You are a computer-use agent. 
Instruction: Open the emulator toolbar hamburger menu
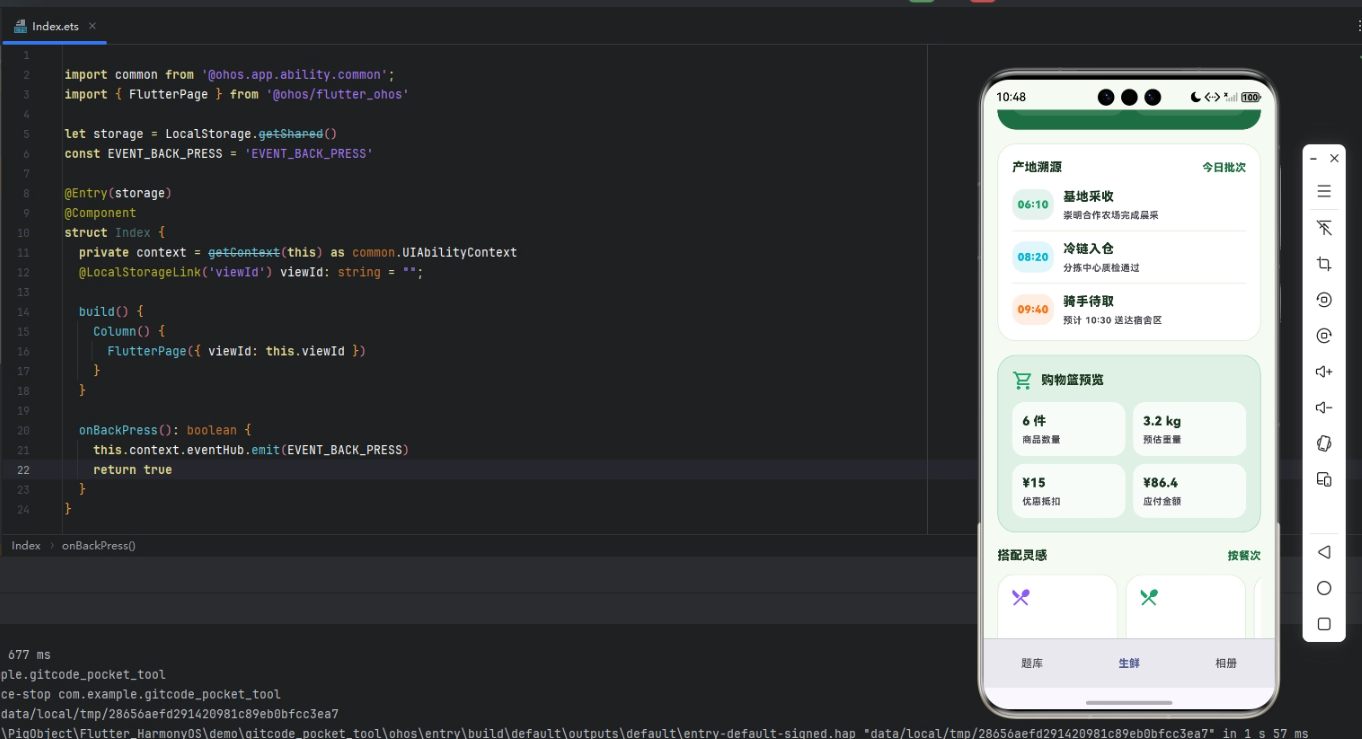[1324, 191]
